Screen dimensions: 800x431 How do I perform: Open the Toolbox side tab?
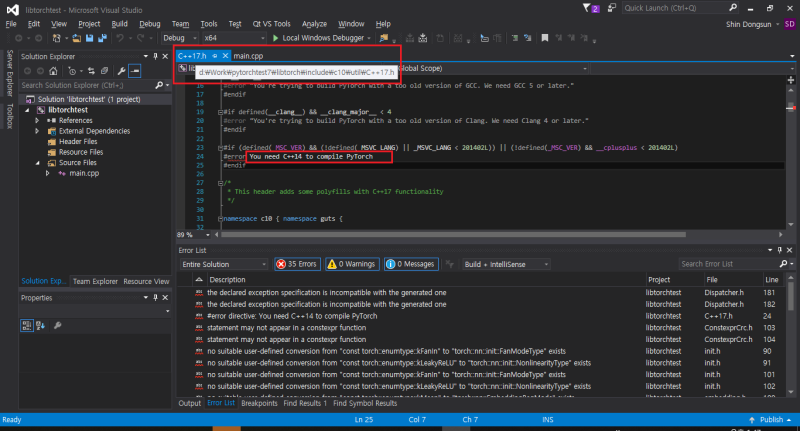pos(9,116)
